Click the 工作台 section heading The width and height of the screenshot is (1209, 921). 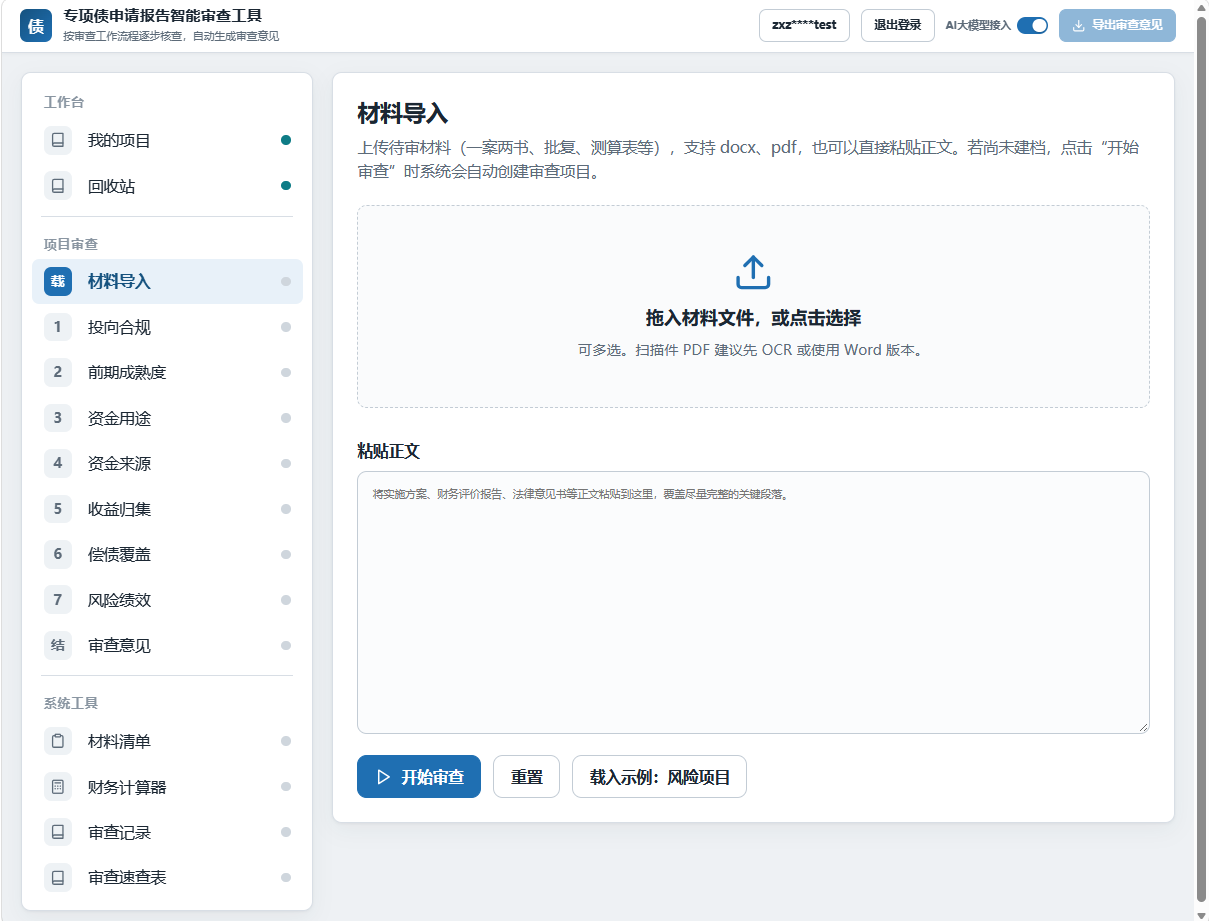64,102
